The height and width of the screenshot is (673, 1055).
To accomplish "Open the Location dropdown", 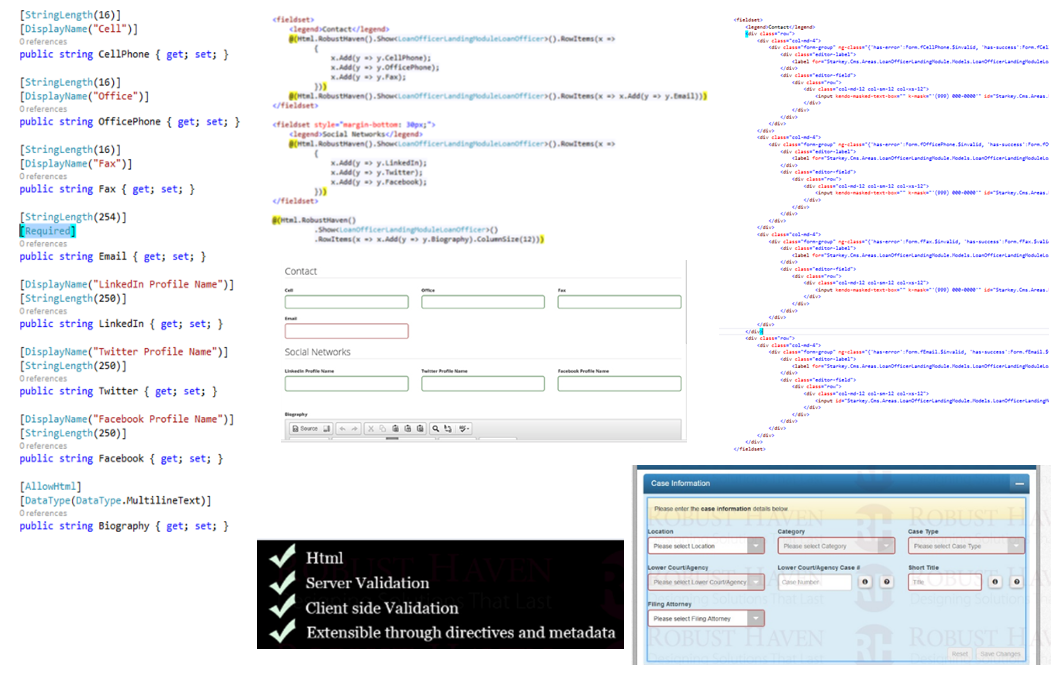I will (705, 546).
